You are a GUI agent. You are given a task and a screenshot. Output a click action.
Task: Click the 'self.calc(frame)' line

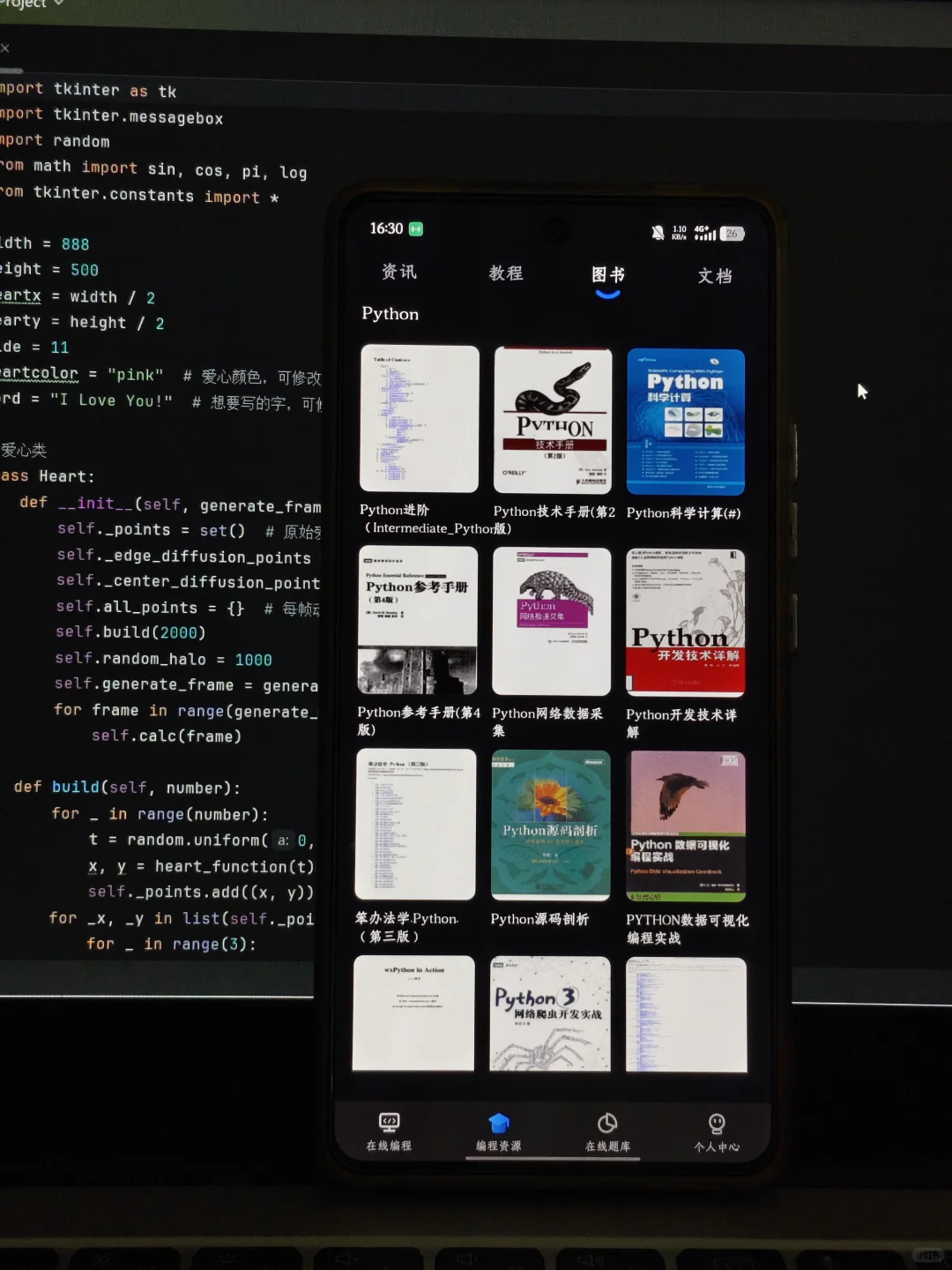coord(167,736)
